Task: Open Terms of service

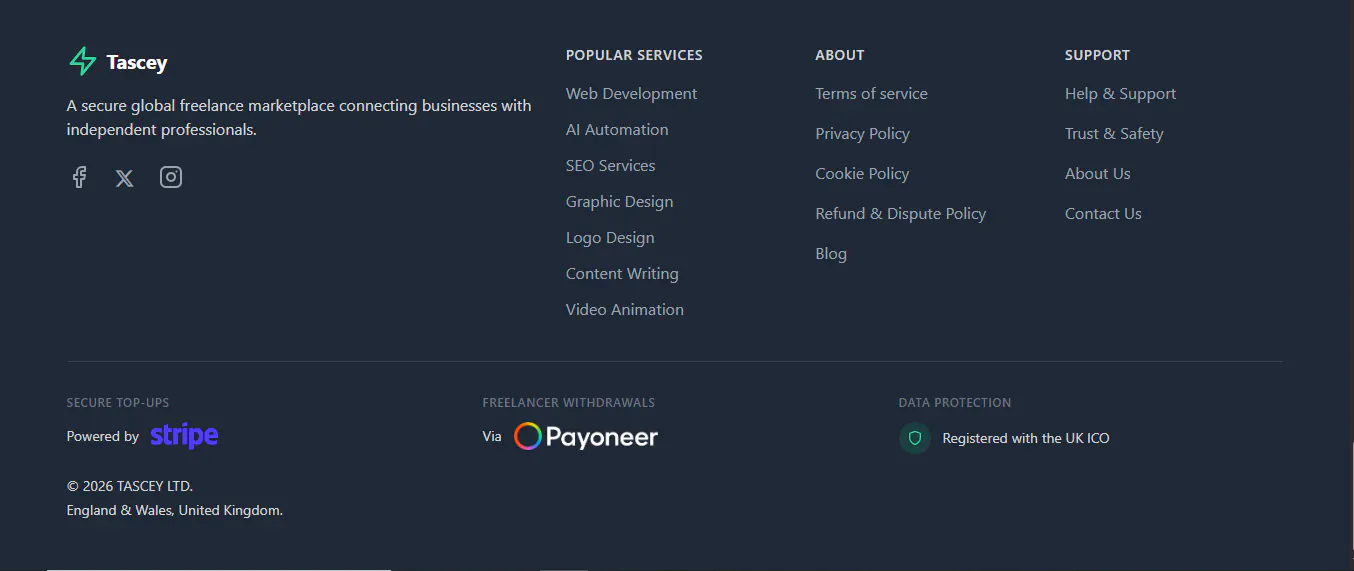Action: 871,94
